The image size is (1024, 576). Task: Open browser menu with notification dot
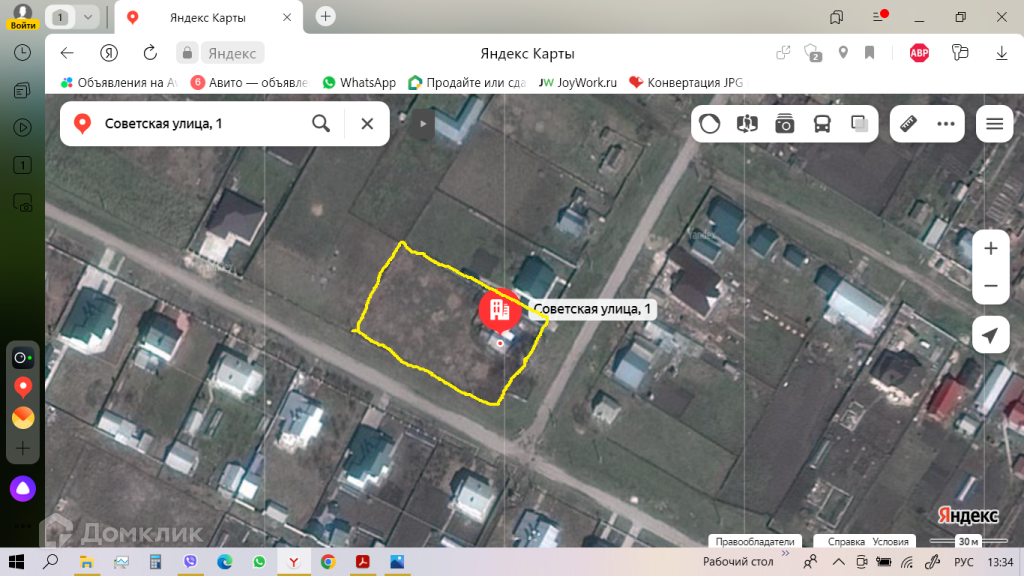pyautogui.click(x=879, y=16)
